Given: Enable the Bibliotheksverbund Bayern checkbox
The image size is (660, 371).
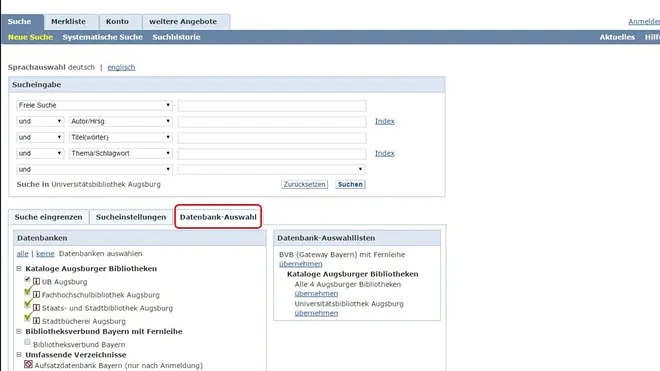Looking at the screenshot, I should [27, 342].
